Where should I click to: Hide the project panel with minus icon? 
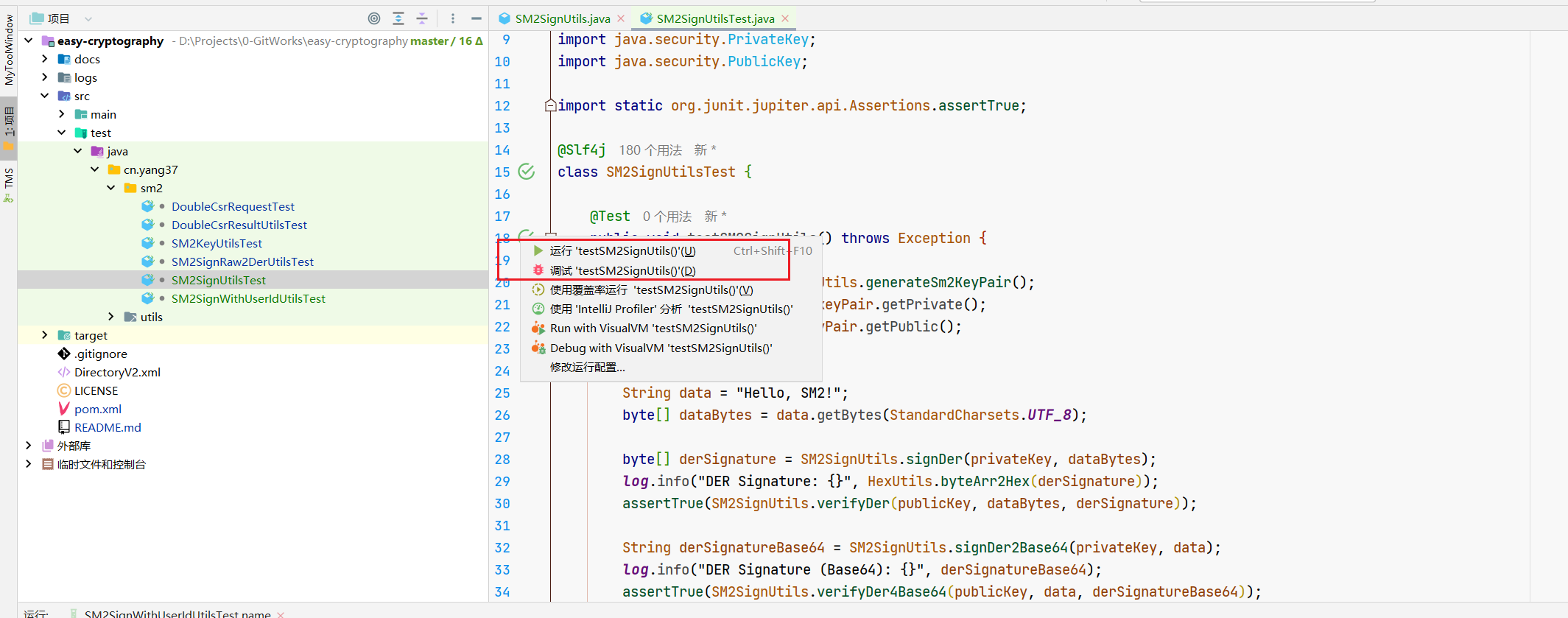point(477,18)
